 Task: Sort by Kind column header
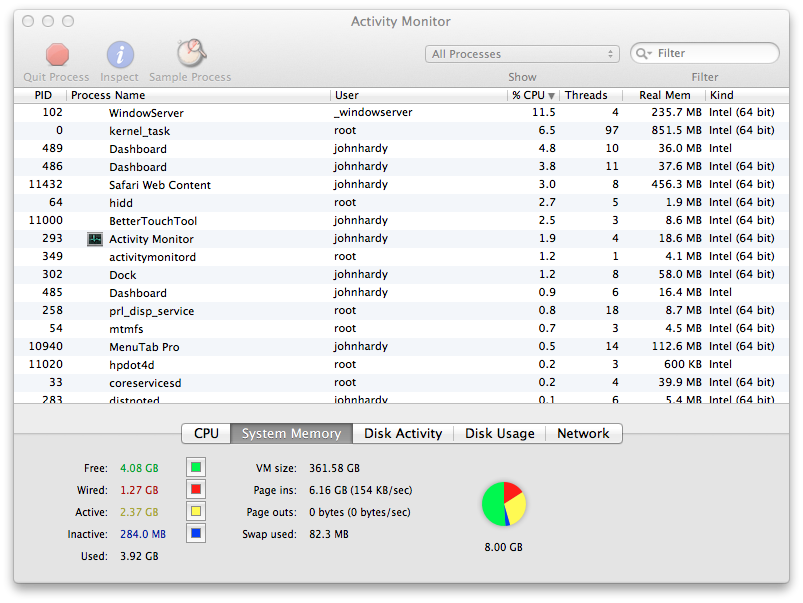(x=747, y=95)
